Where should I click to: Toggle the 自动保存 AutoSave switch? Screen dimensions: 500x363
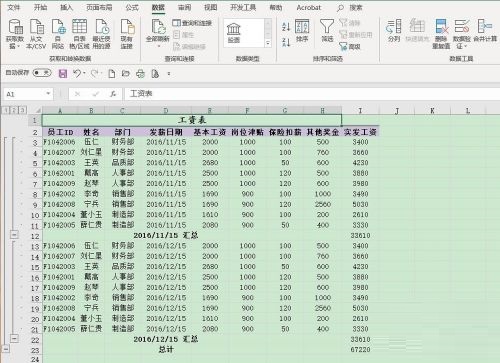(x=42, y=72)
